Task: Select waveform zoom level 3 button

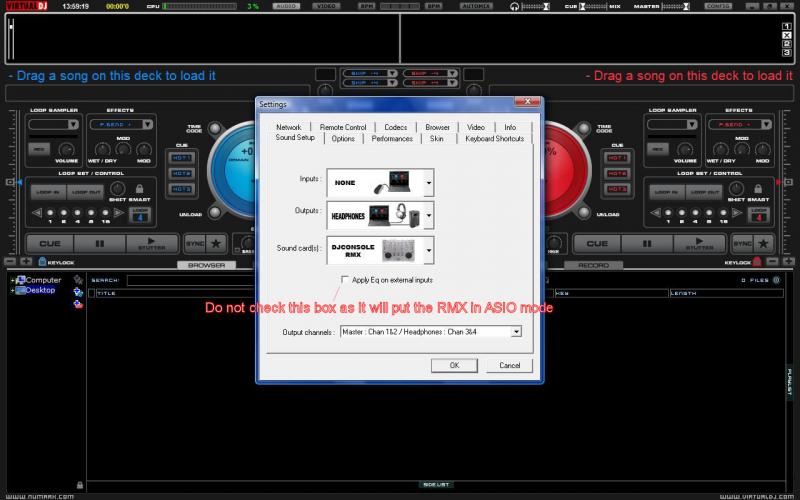Action: coord(787,53)
